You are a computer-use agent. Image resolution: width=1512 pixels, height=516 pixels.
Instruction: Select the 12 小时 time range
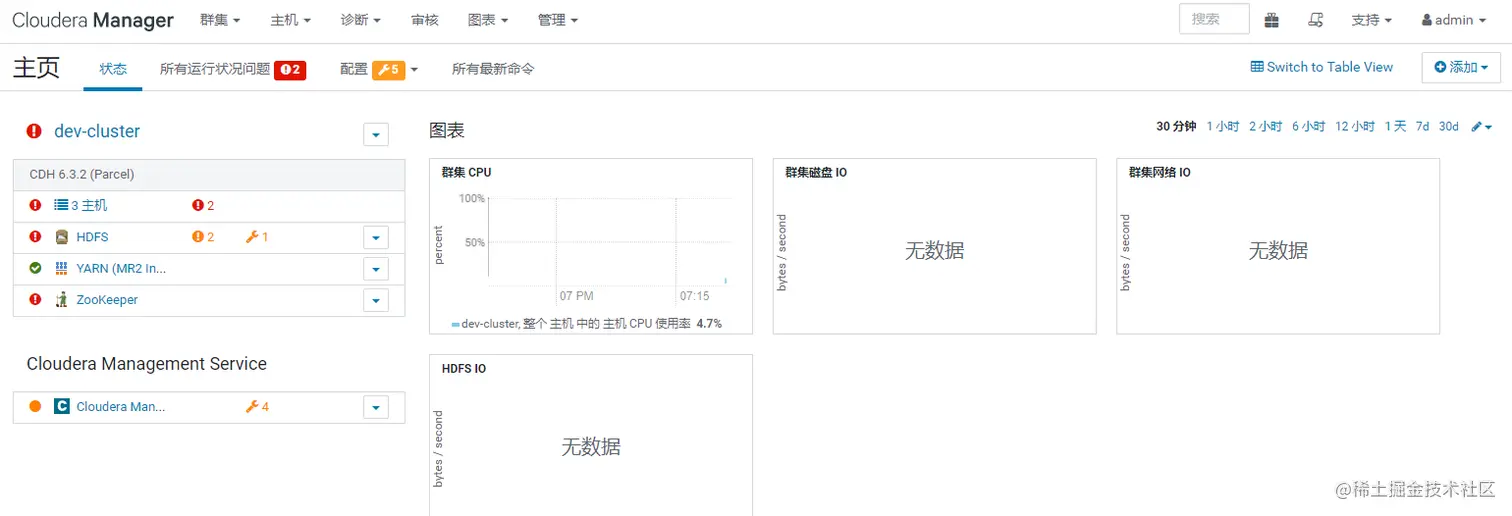click(1355, 126)
